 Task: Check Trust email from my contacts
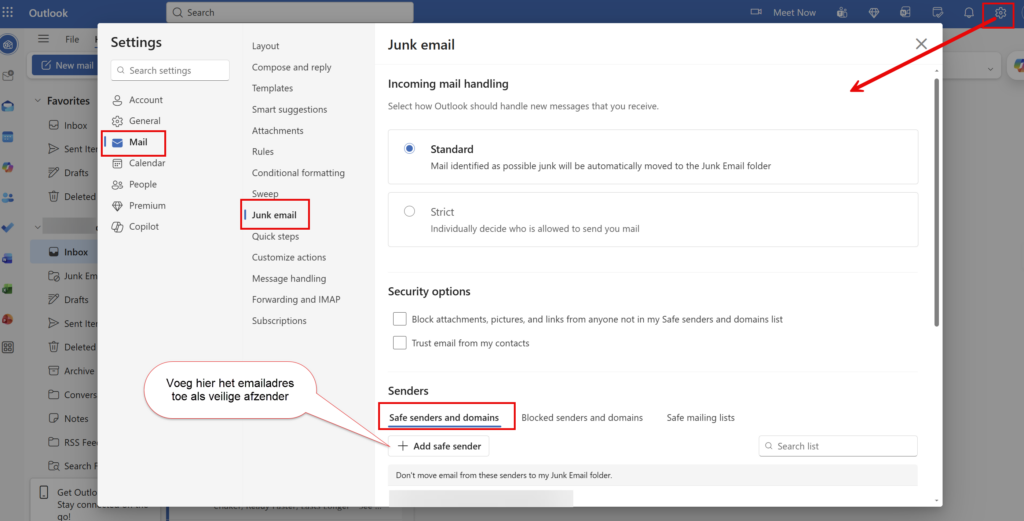point(400,343)
